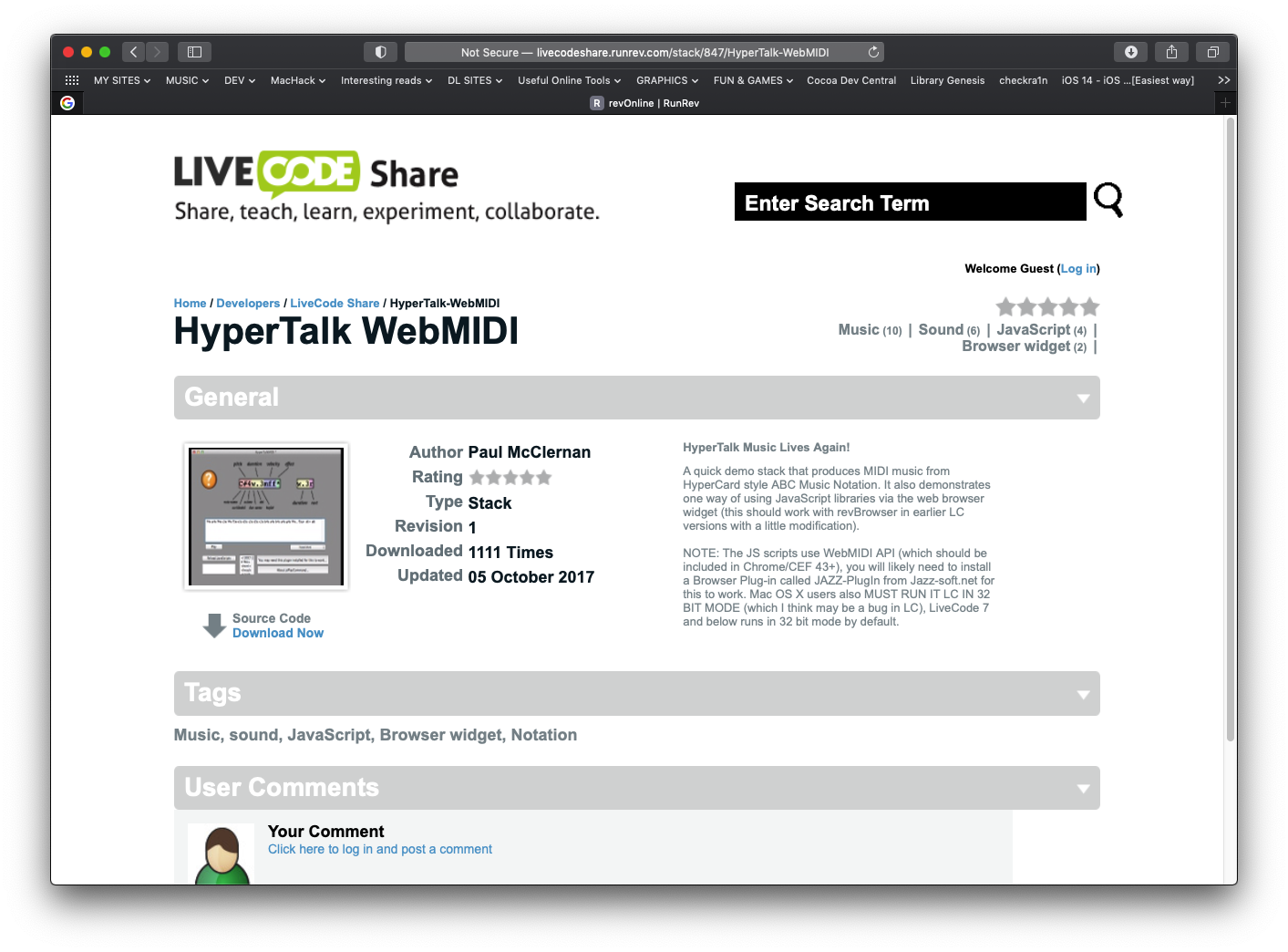Open the Library Genesis bookmark
The image size is (1288, 952).
[947, 80]
